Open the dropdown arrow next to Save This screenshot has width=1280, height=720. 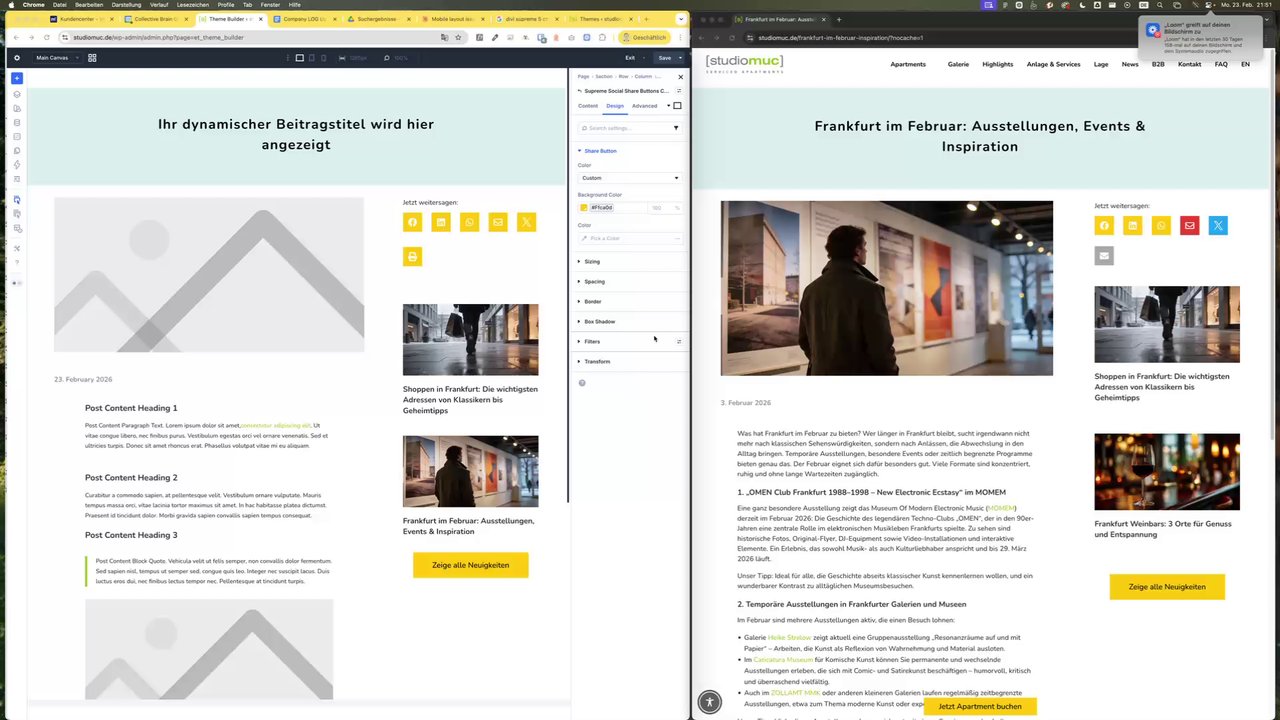pos(680,58)
